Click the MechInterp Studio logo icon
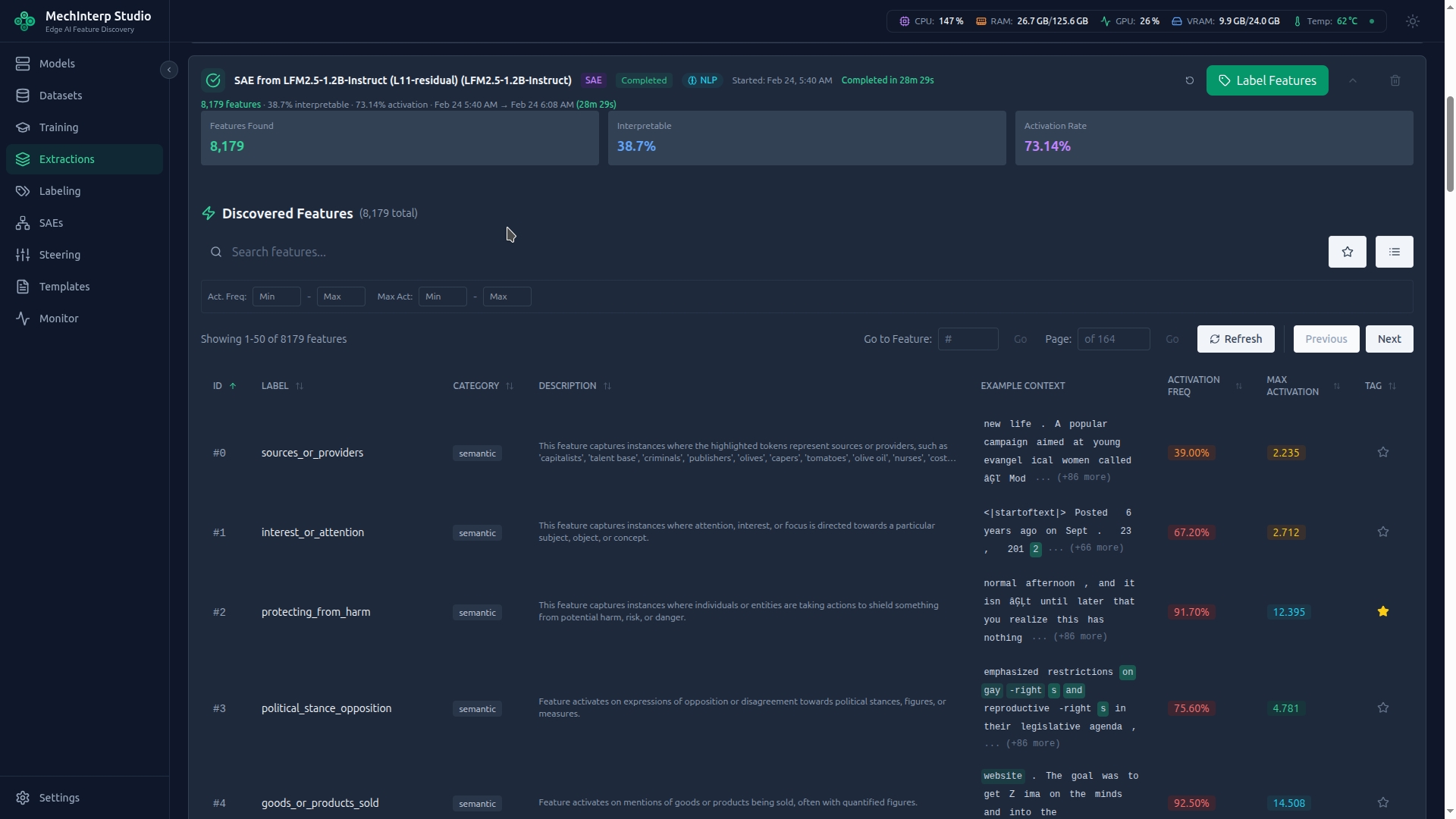The width and height of the screenshot is (1456, 819). click(x=24, y=21)
